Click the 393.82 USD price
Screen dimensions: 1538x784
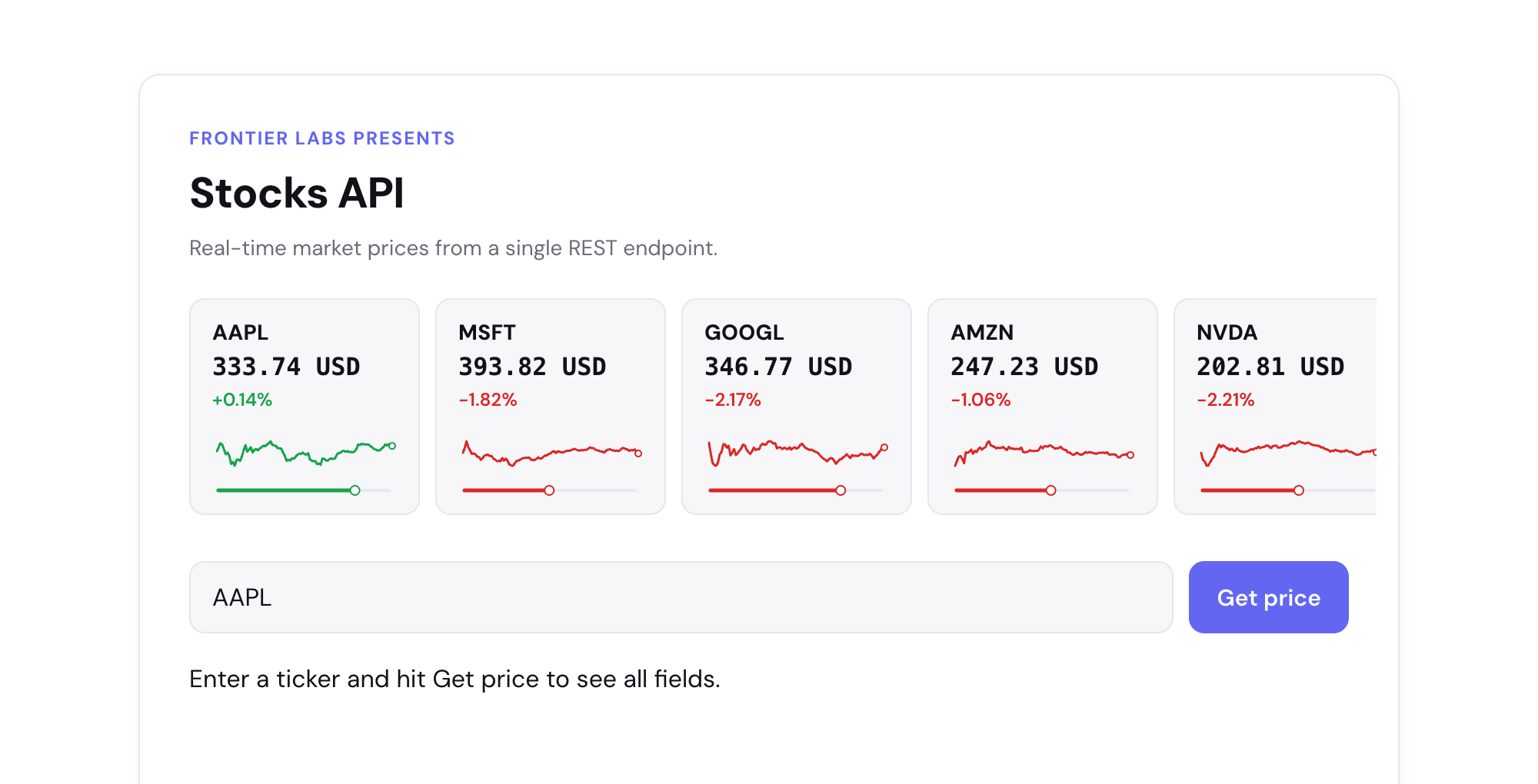pyautogui.click(x=532, y=367)
